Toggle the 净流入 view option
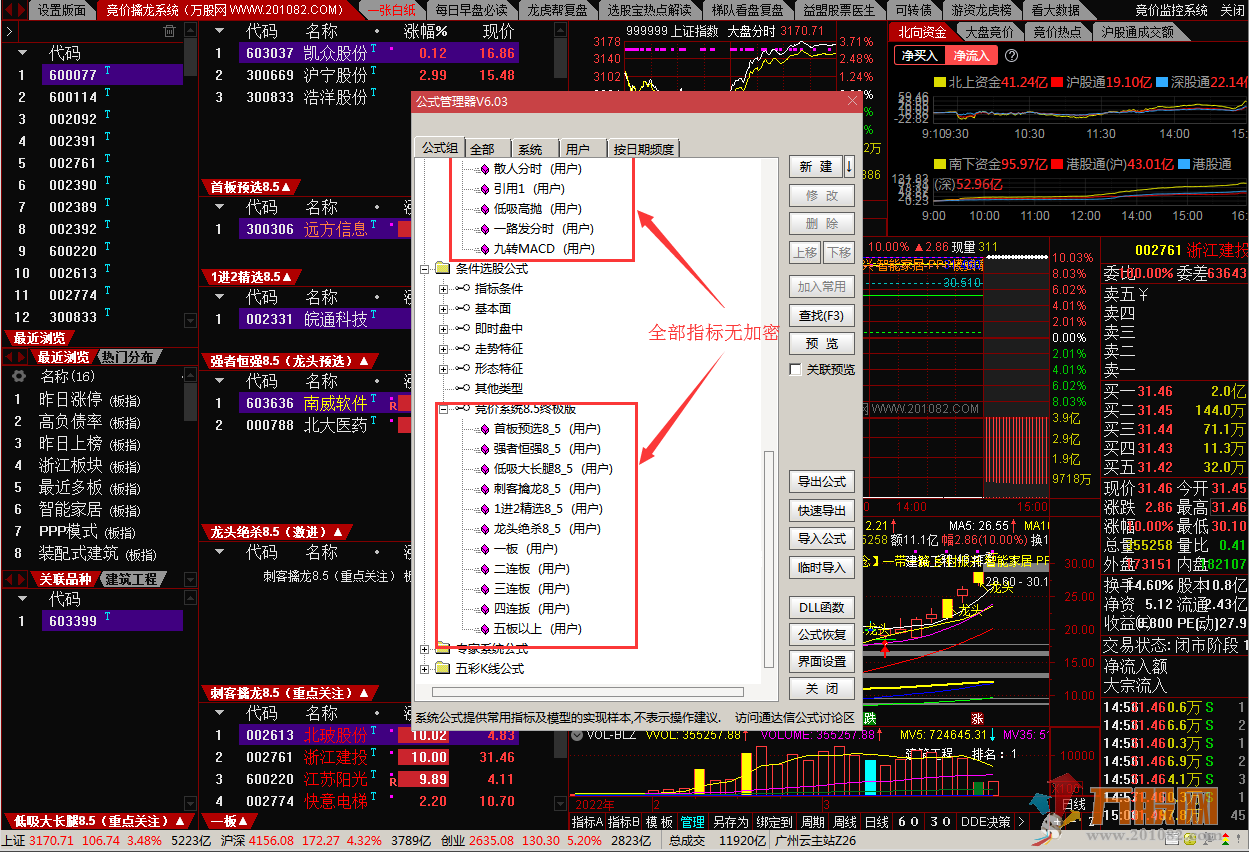 coord(969,56)
